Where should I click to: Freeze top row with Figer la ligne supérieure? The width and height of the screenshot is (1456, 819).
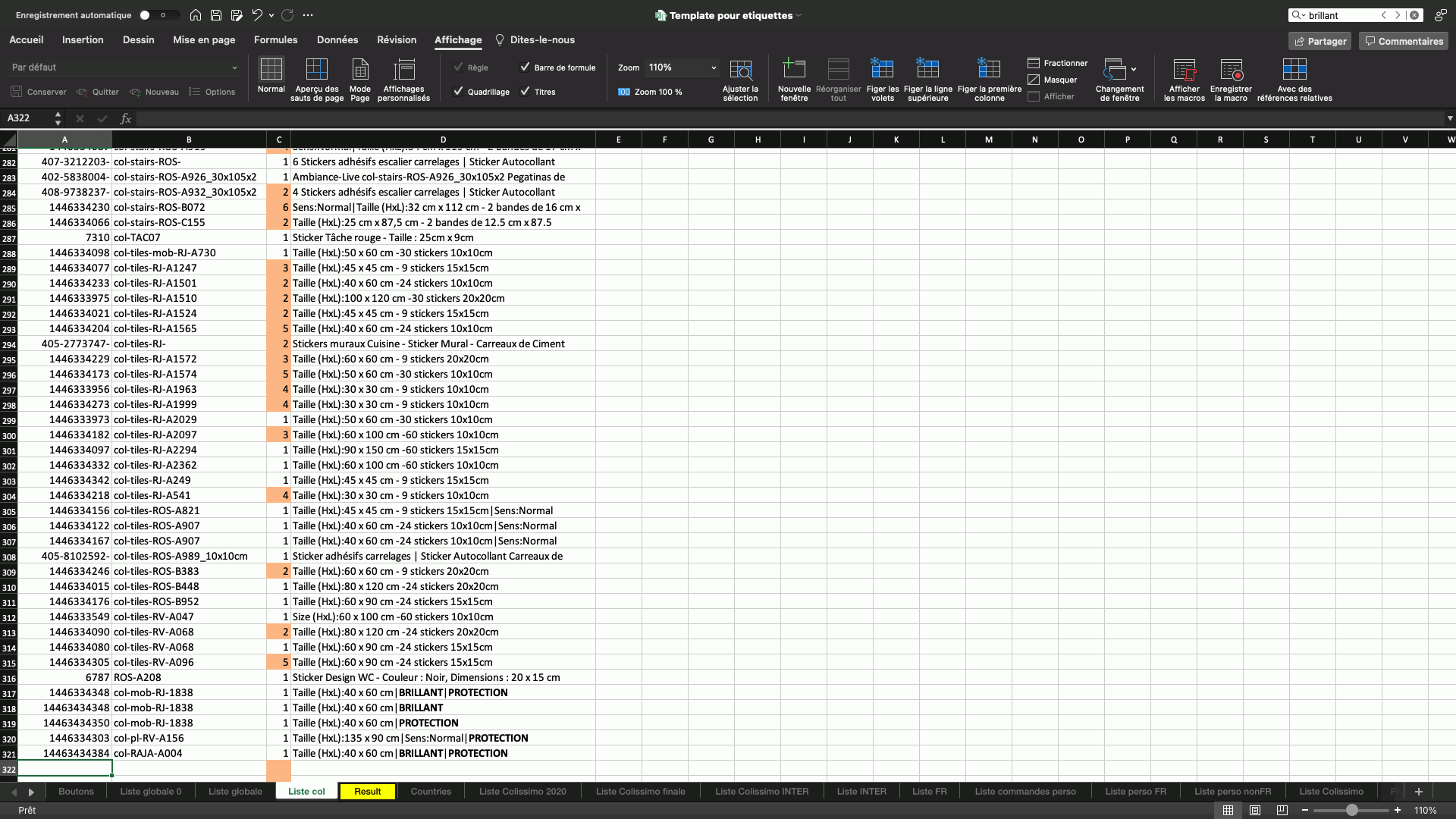(928, 79)
